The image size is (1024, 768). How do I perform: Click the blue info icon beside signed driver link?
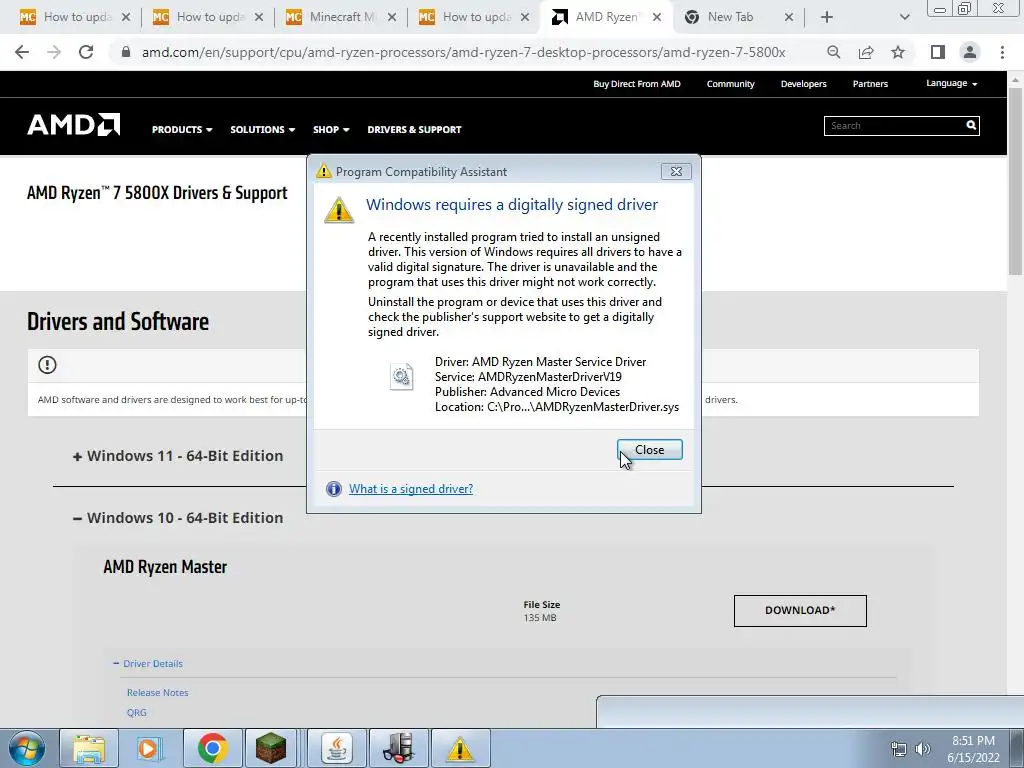334,488
